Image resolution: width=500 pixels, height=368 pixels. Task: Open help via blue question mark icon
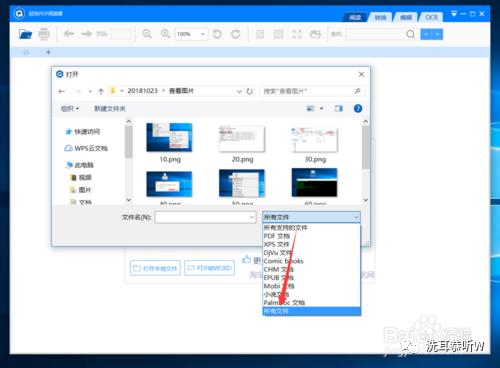pyautogui.click(x=358, y=108)
